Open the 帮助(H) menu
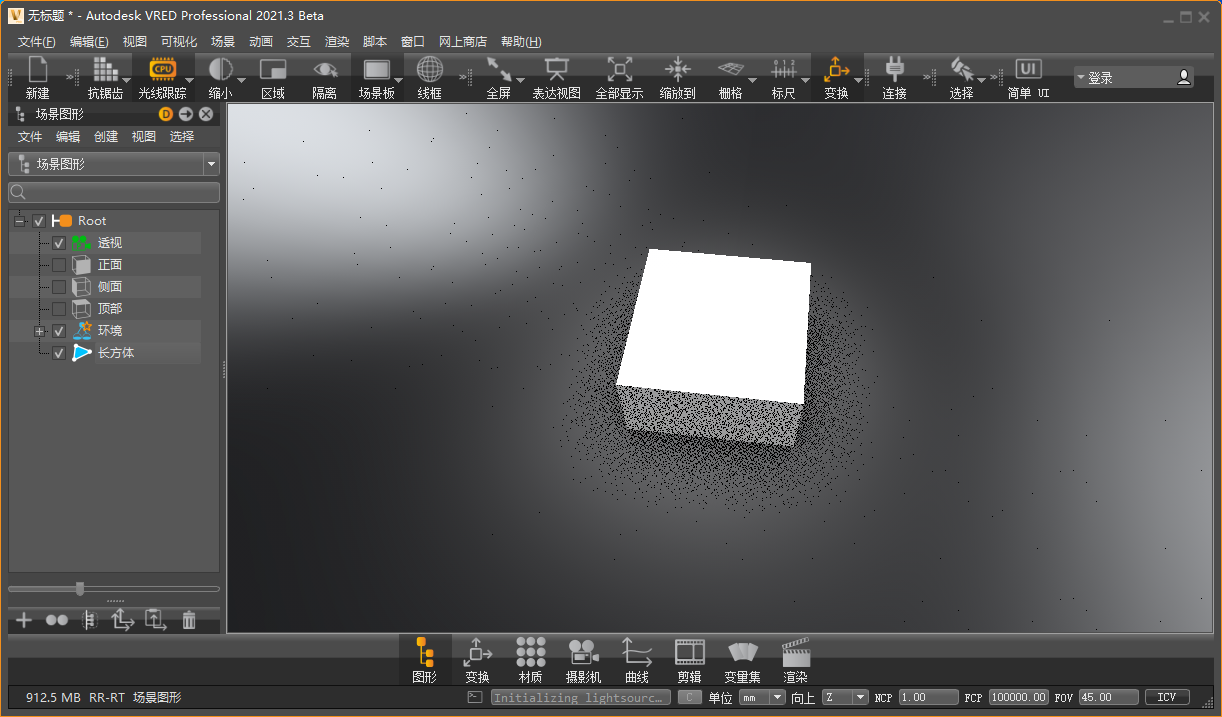 (x=521, y=42)
